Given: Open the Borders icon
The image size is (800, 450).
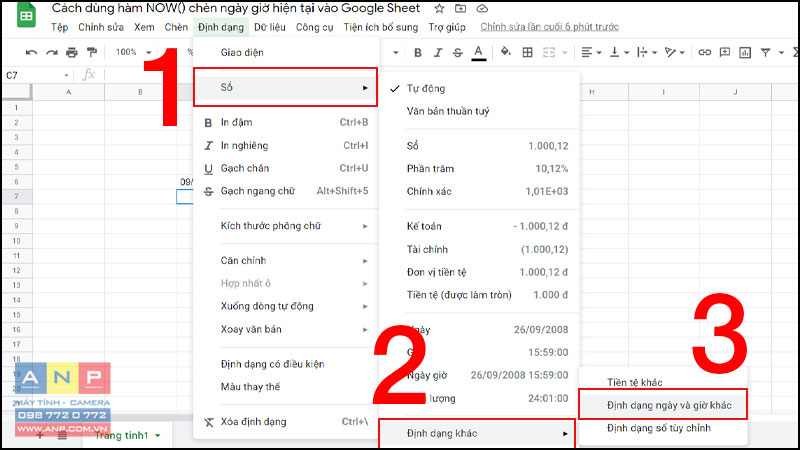Looking at the screenshot, I should 528,52.
